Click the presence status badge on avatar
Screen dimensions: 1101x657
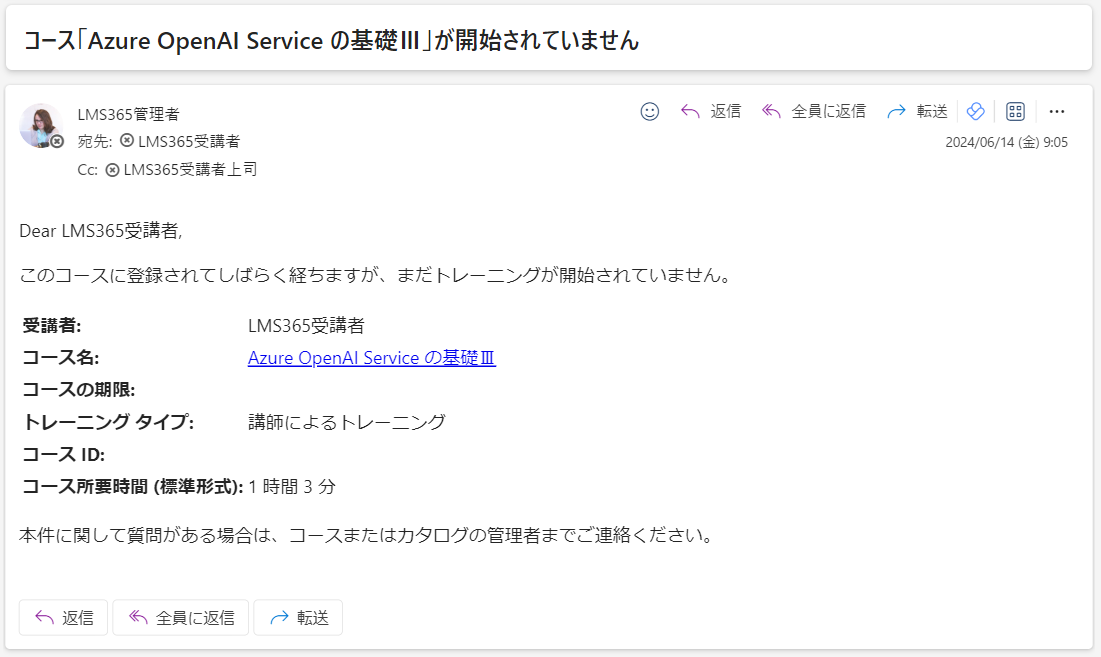[57, 142]
